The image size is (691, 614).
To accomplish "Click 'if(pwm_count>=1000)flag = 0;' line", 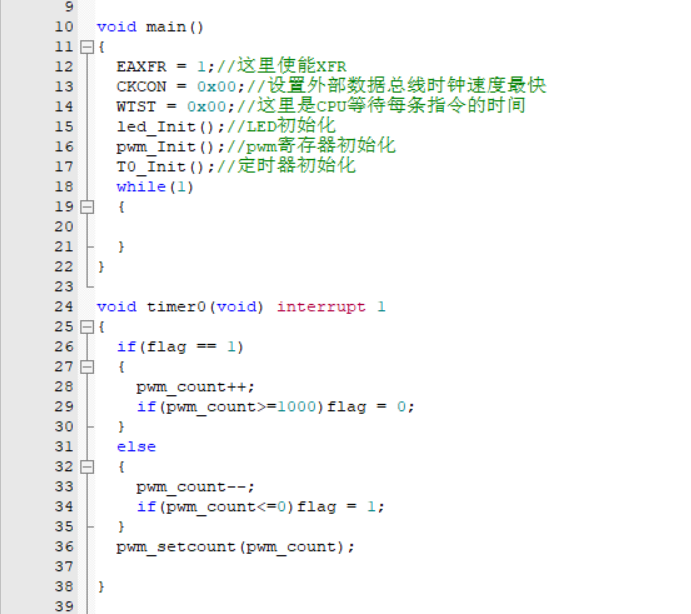I will click(276, 407).
